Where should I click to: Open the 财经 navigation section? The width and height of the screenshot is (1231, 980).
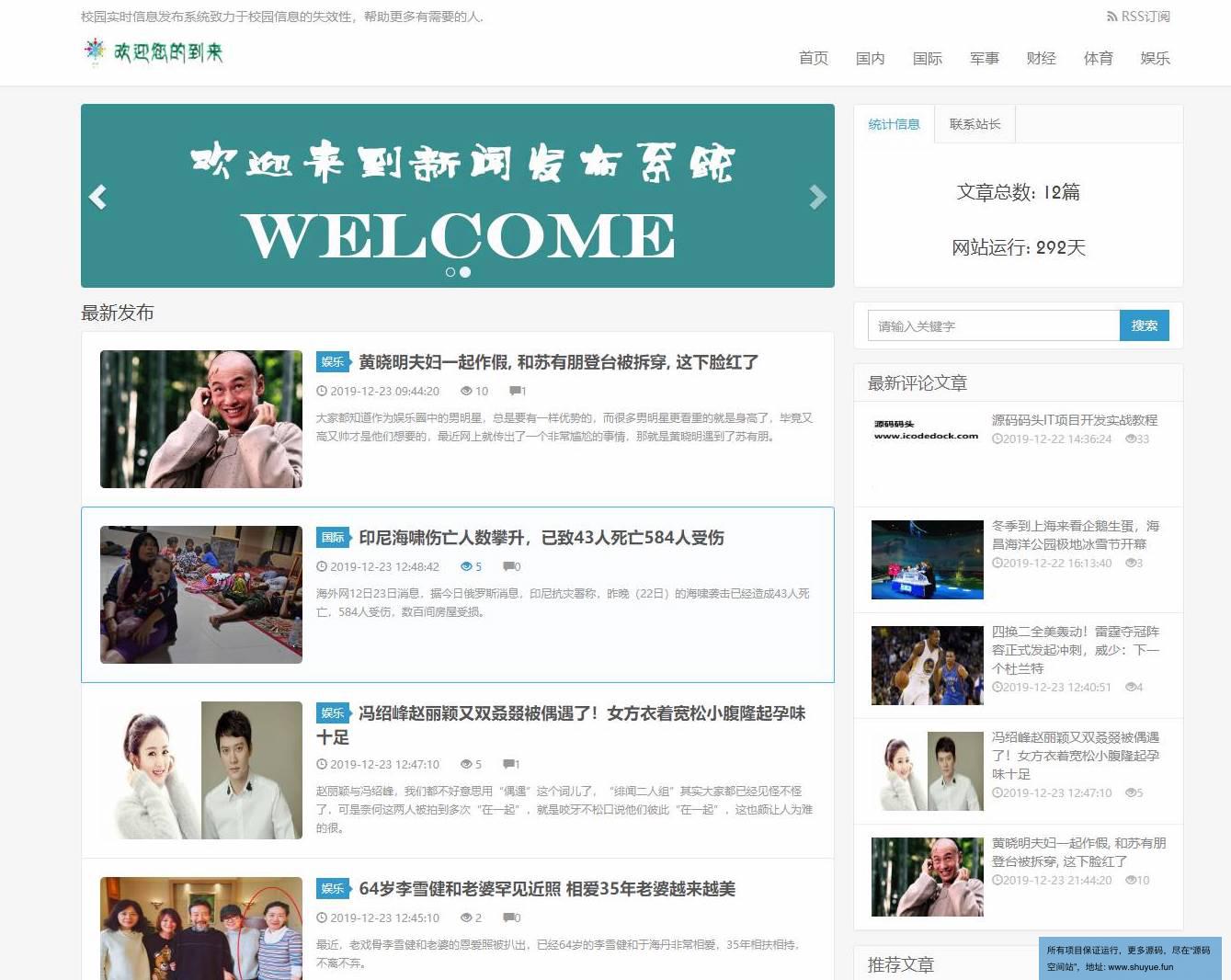[1042, 58]
